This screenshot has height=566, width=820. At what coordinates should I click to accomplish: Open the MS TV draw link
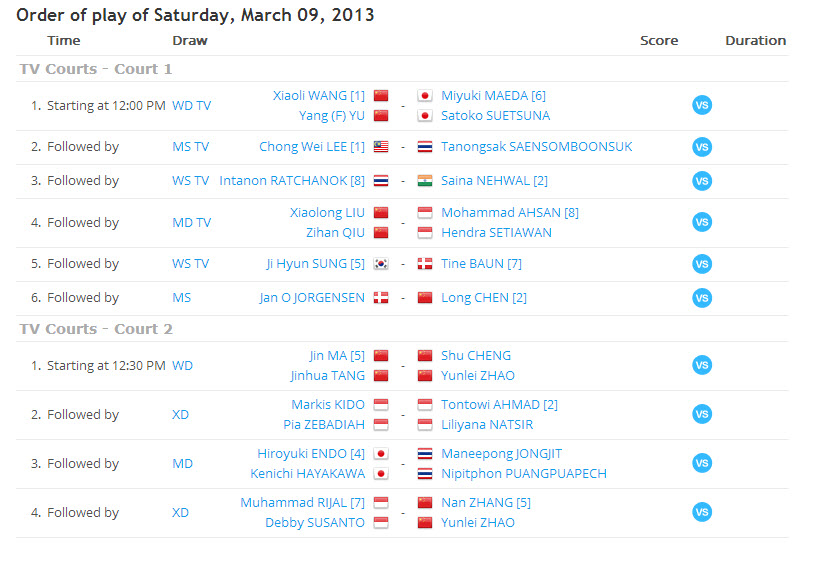190,147
